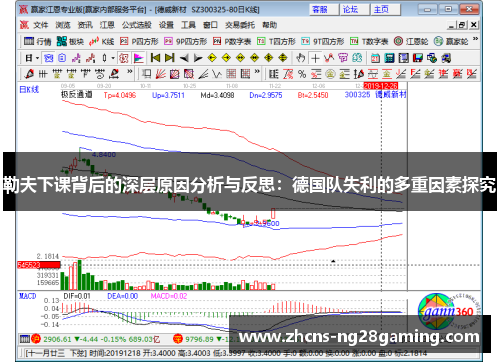The width and height of the screenshot is (500, 362).
Task: Open the 浏览 menu
Action: pyautogui.click(x=63, y=25)
